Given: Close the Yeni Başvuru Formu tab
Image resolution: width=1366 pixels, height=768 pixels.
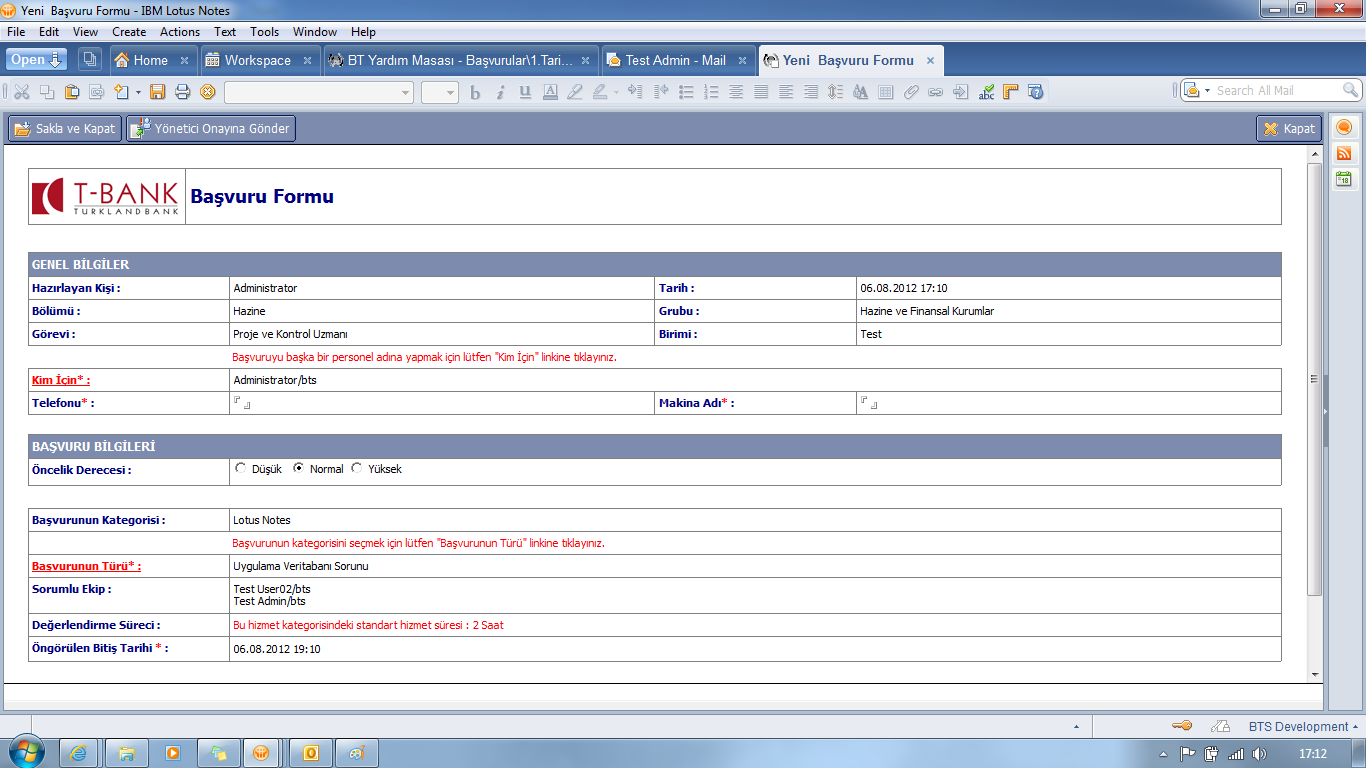Looking at the screenshot, I should pos(930,60).
